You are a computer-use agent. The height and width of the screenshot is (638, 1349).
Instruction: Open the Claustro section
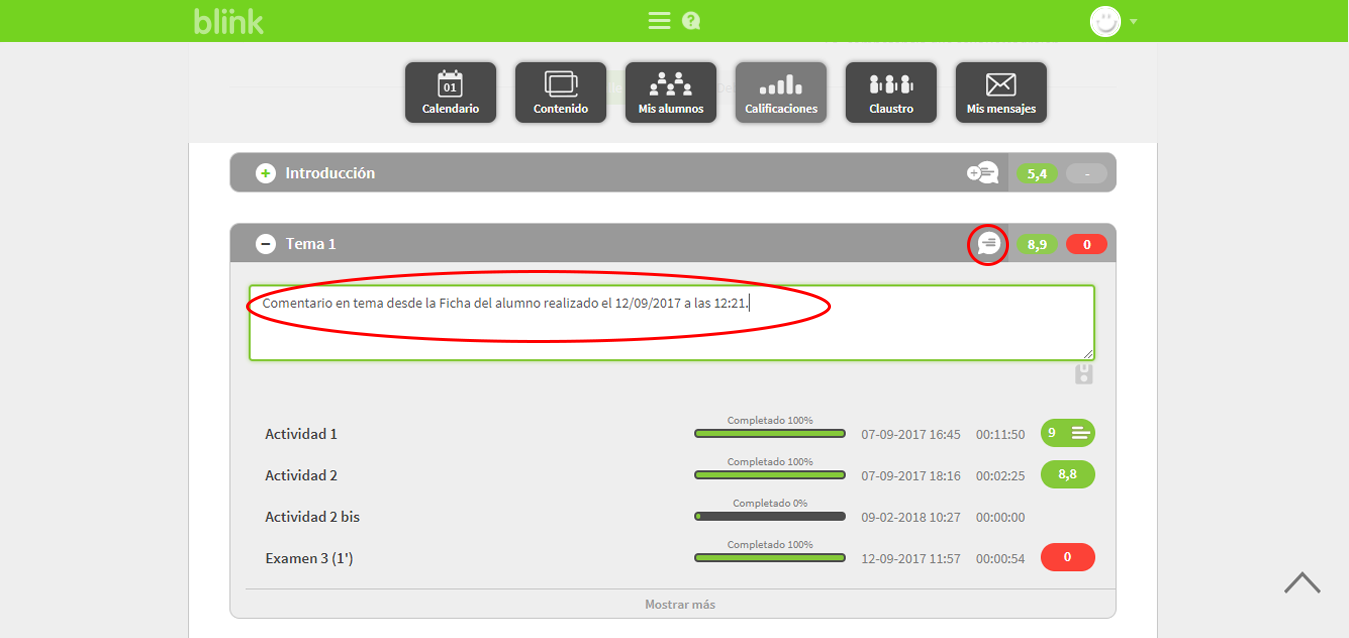coord(890,92)
